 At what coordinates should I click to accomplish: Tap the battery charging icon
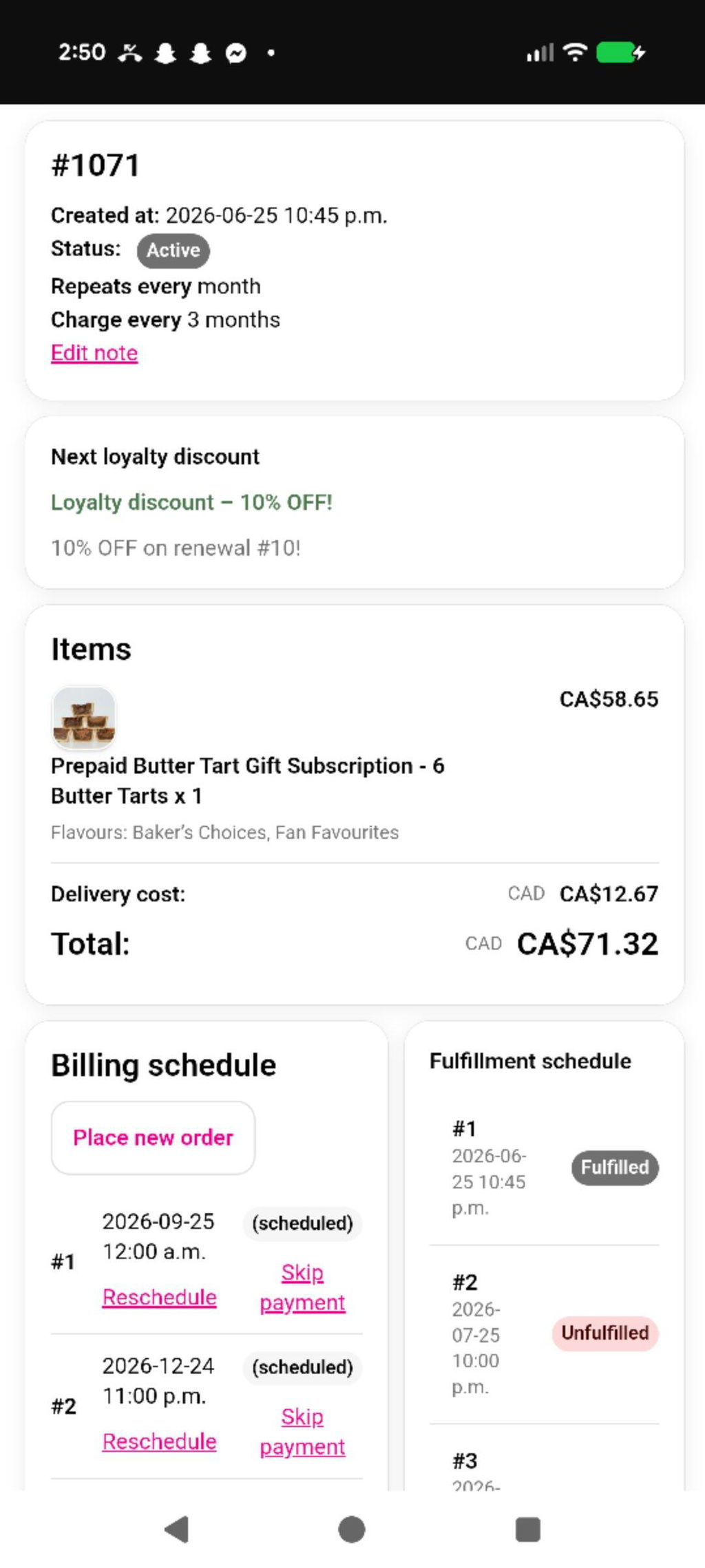pyautogui.click(x=620, y=52)
